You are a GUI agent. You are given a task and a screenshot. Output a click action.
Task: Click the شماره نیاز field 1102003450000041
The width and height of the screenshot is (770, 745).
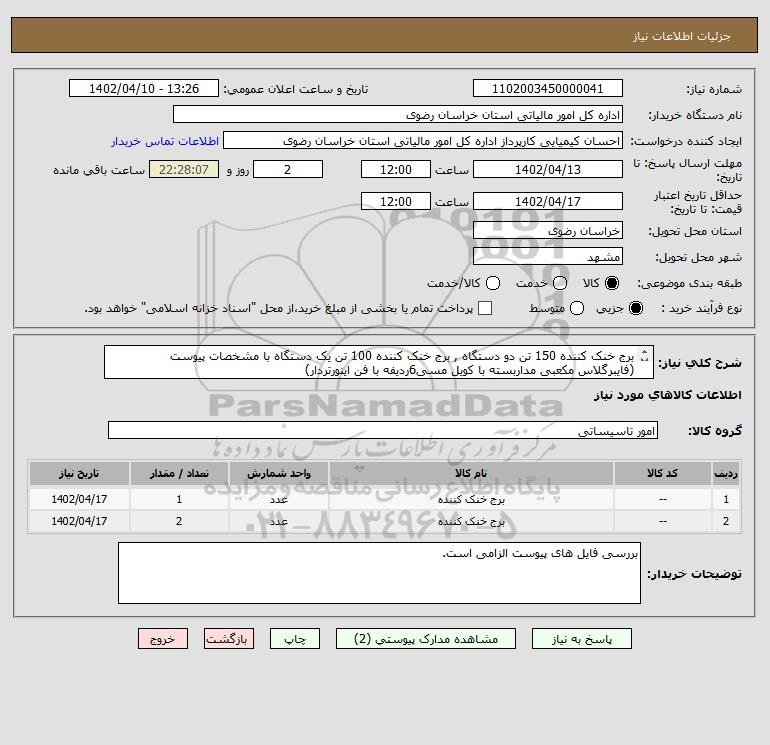548,88
